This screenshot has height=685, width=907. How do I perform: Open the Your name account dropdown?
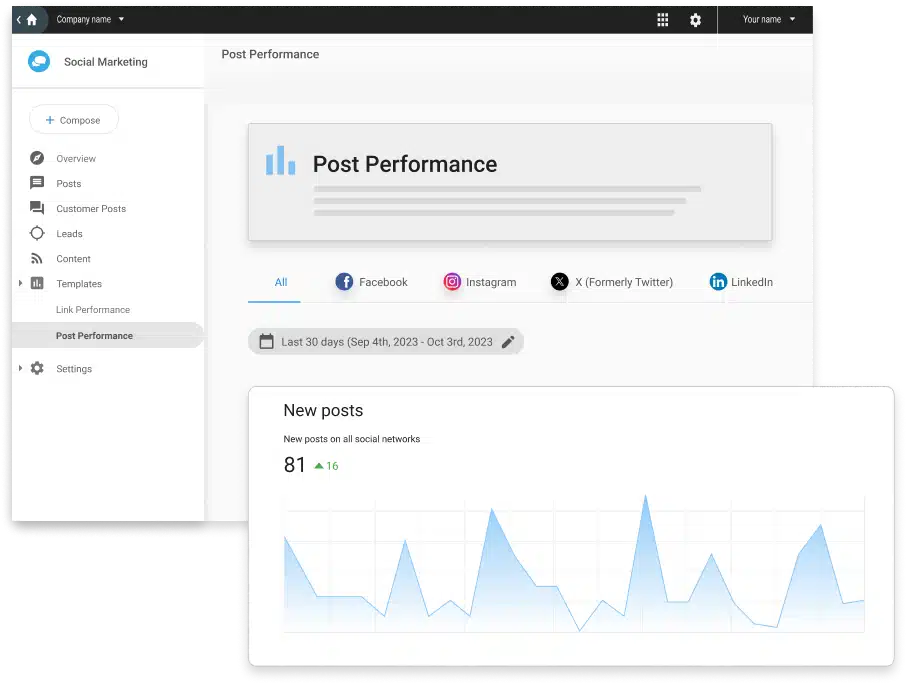769,19
